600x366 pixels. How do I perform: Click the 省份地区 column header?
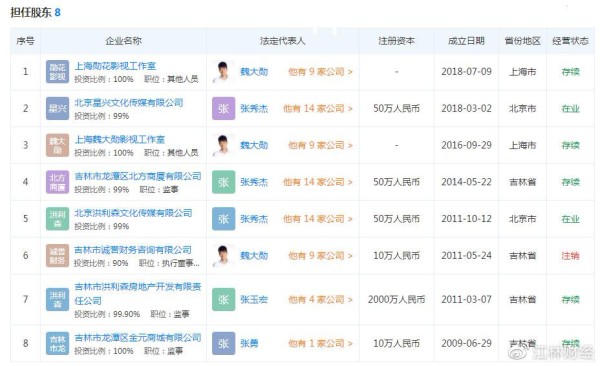[522, 41]
